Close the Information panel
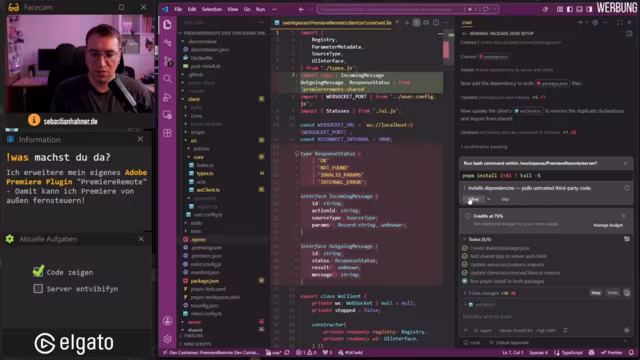 (140, 139)
